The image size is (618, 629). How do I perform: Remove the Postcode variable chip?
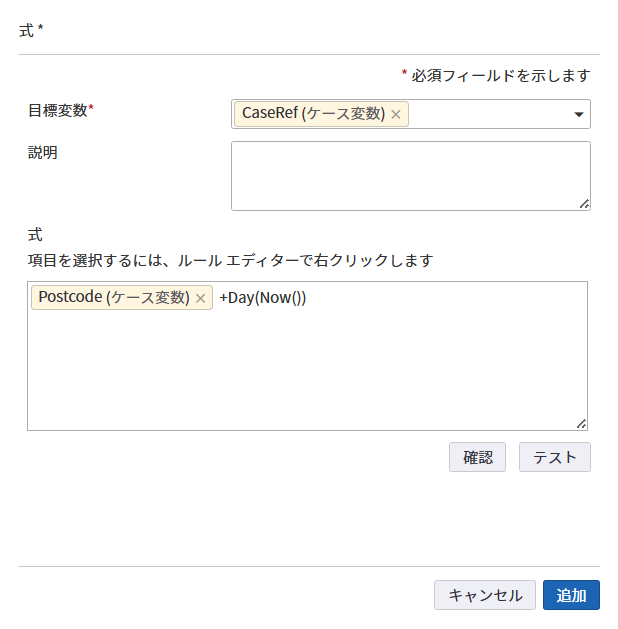pos(200,298)
